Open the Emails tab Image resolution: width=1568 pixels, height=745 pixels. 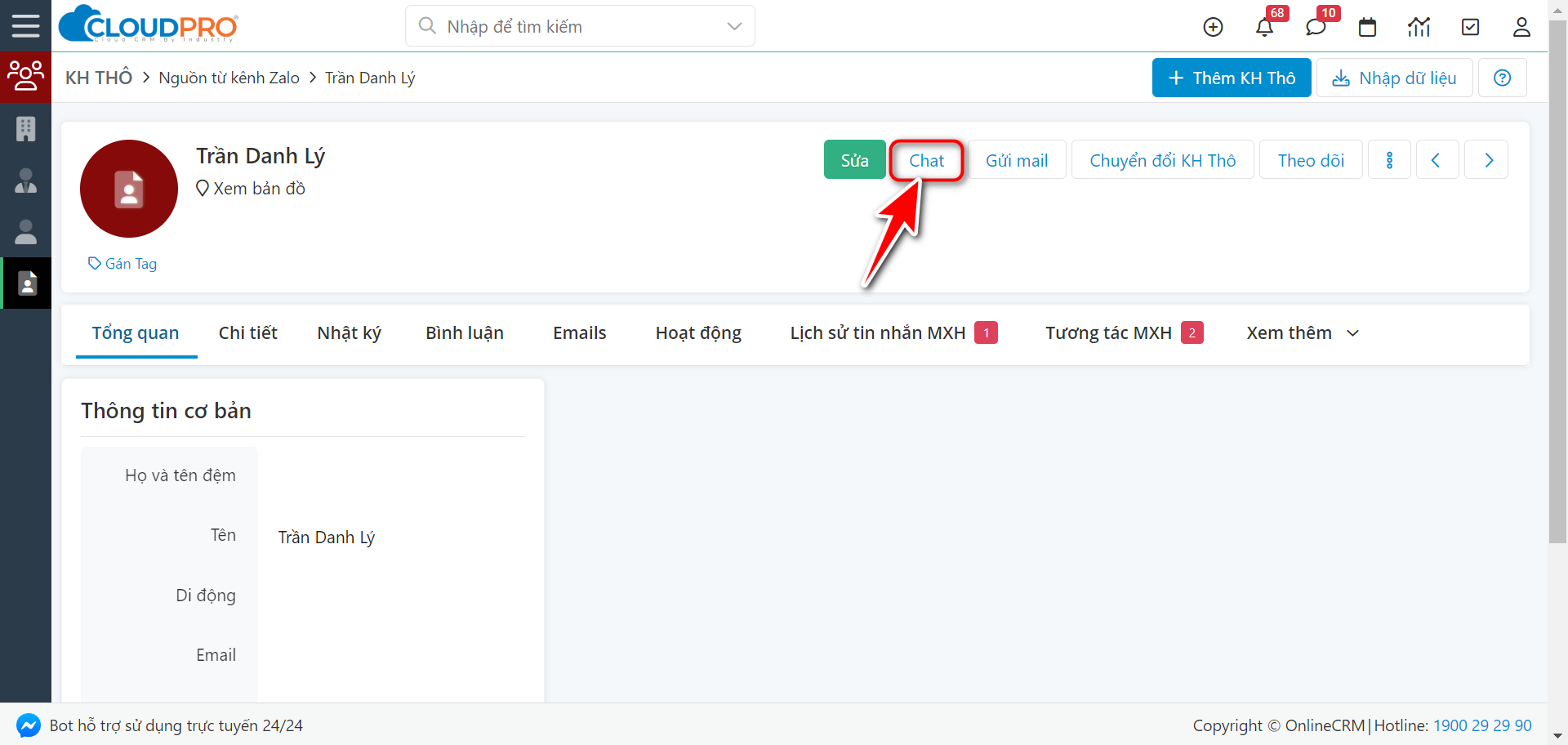580,333
